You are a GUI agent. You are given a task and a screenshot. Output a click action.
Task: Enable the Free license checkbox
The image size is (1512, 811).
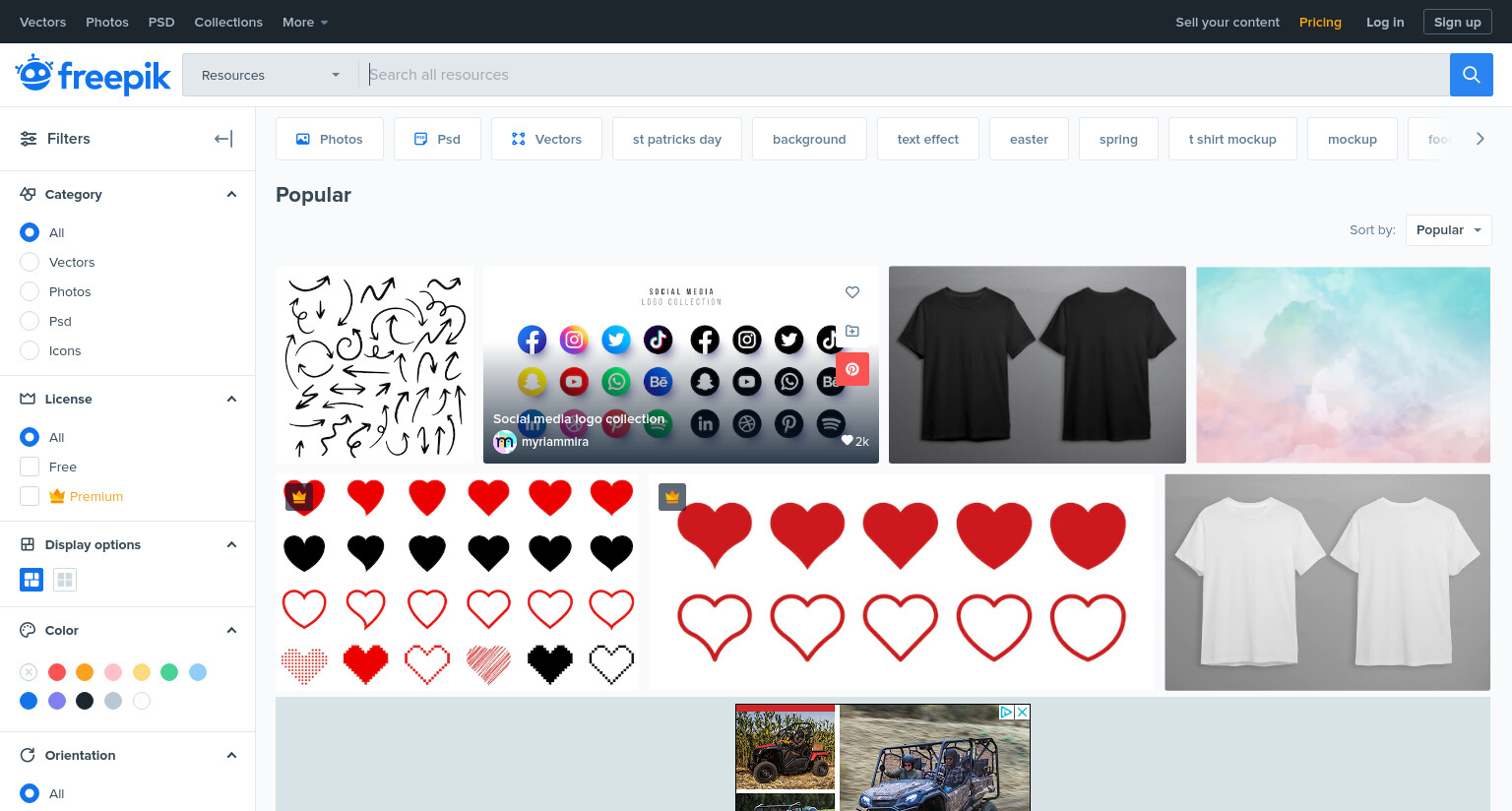(x=30, y=467)
